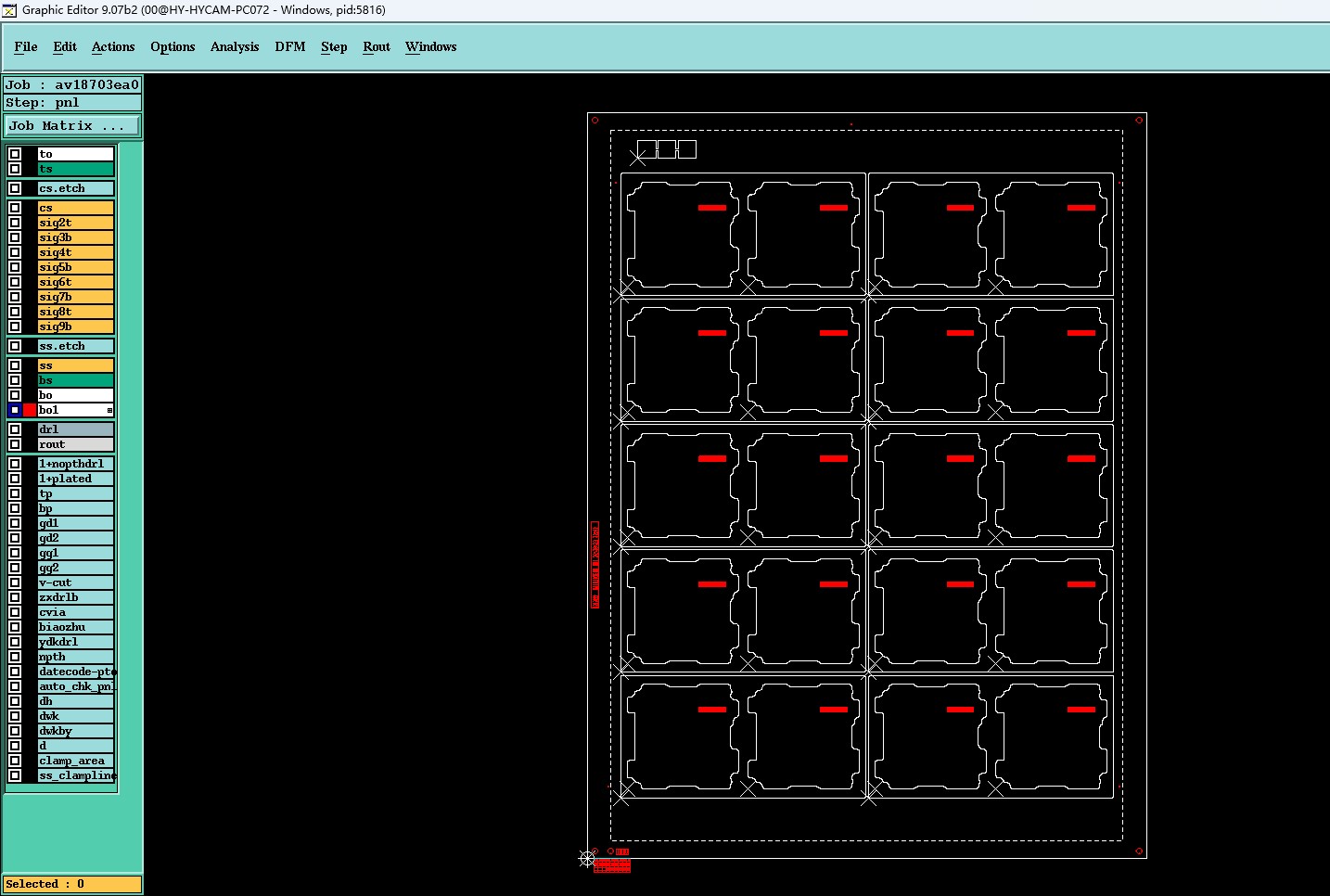Select the sig9b layer name
This screenshot has width=1330, height=896.
(x=75, y=326)
